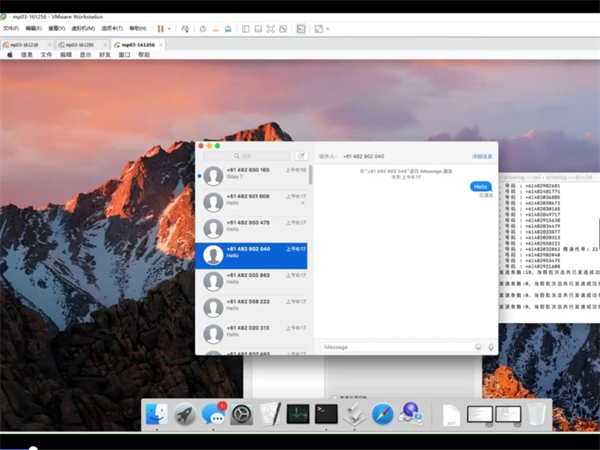
Task: Open the Trash in the dock
Action: click(537, 414)
